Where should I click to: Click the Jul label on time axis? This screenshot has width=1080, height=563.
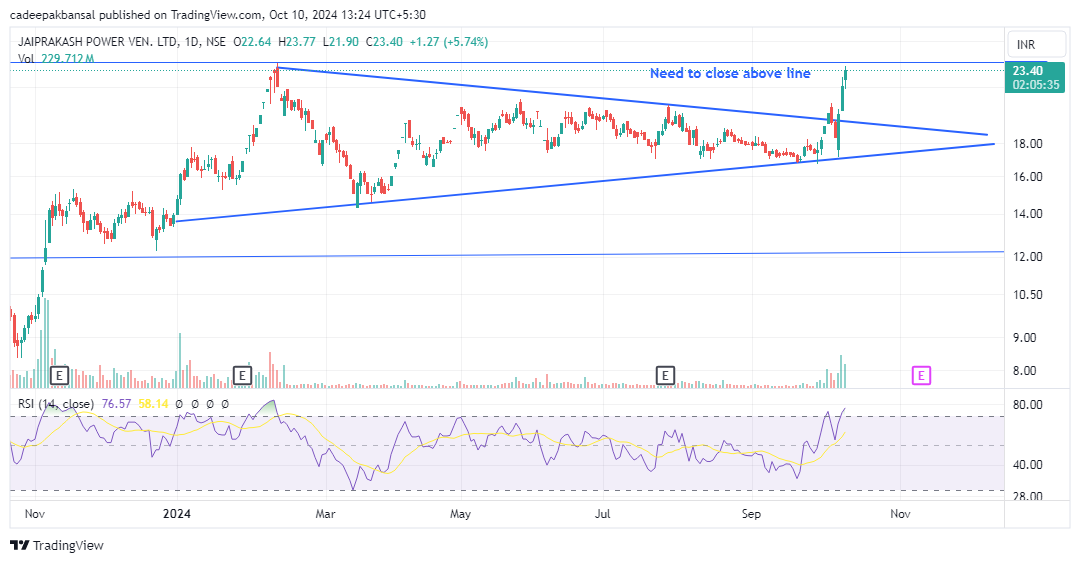[x=603, y=514]
